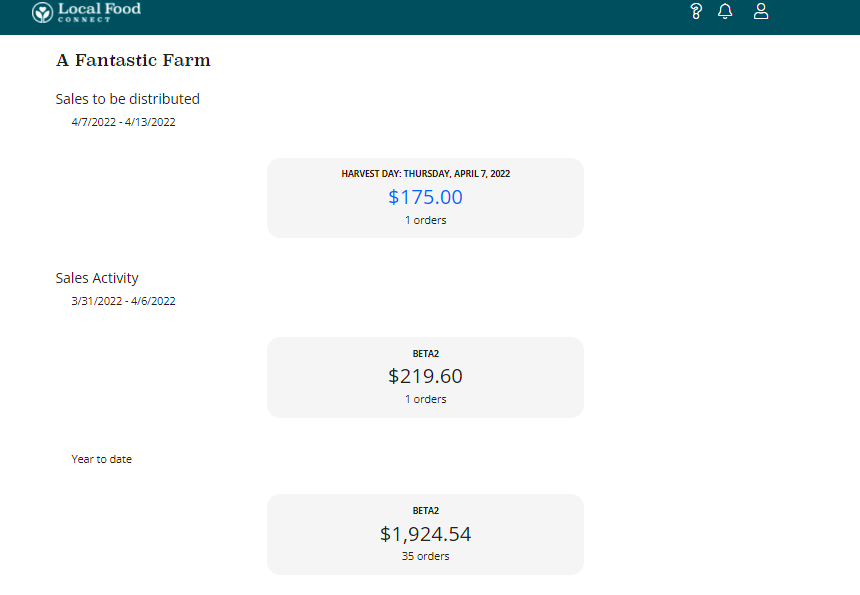860x595 pixels.
Task: Click "1 orders" under the $219.60 amount
Action: click(425, 399)
